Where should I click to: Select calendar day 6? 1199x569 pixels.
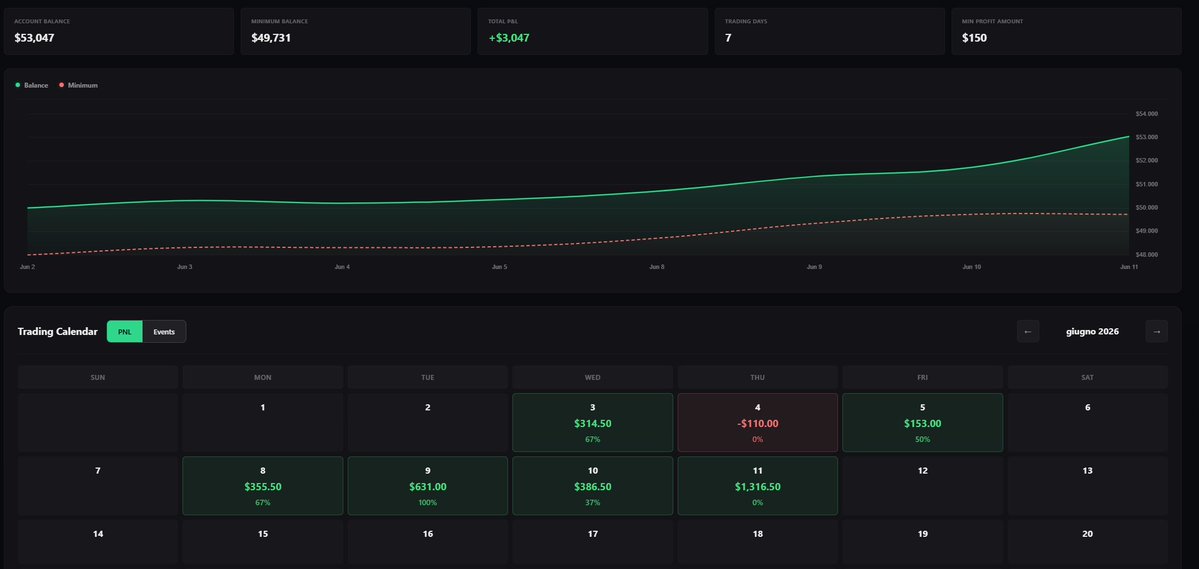click(x=1087, y=423)
